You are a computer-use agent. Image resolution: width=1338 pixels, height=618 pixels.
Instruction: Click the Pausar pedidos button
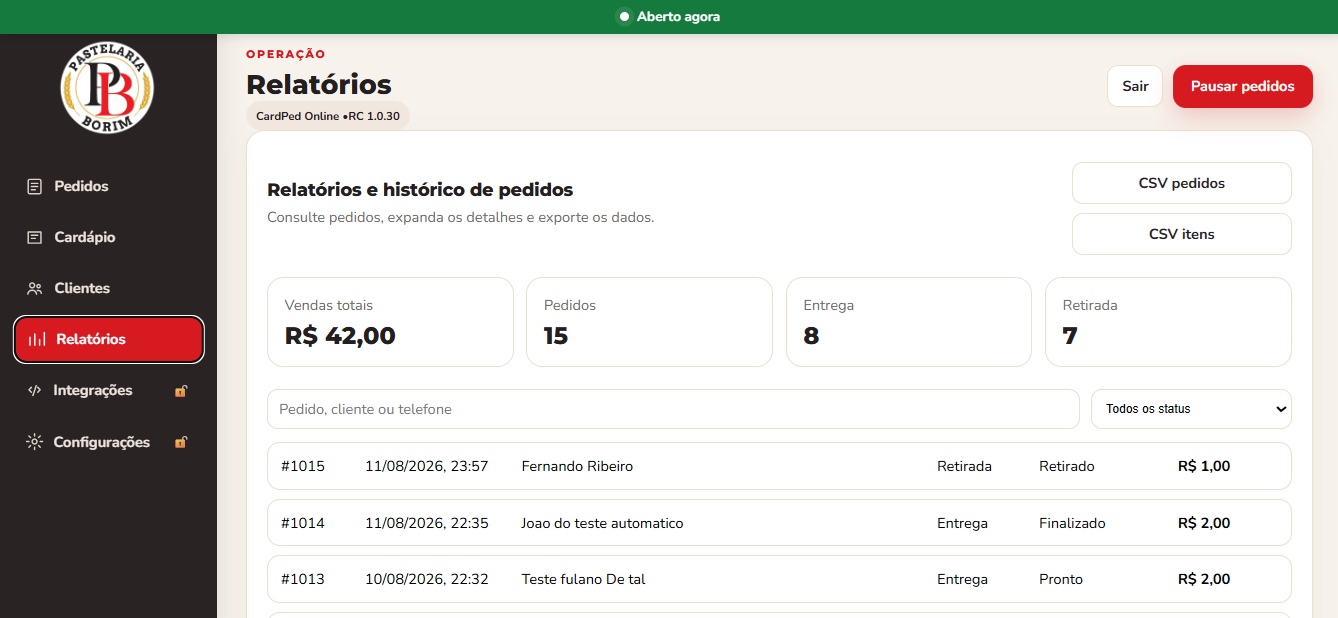click(x=1243, y=86)
